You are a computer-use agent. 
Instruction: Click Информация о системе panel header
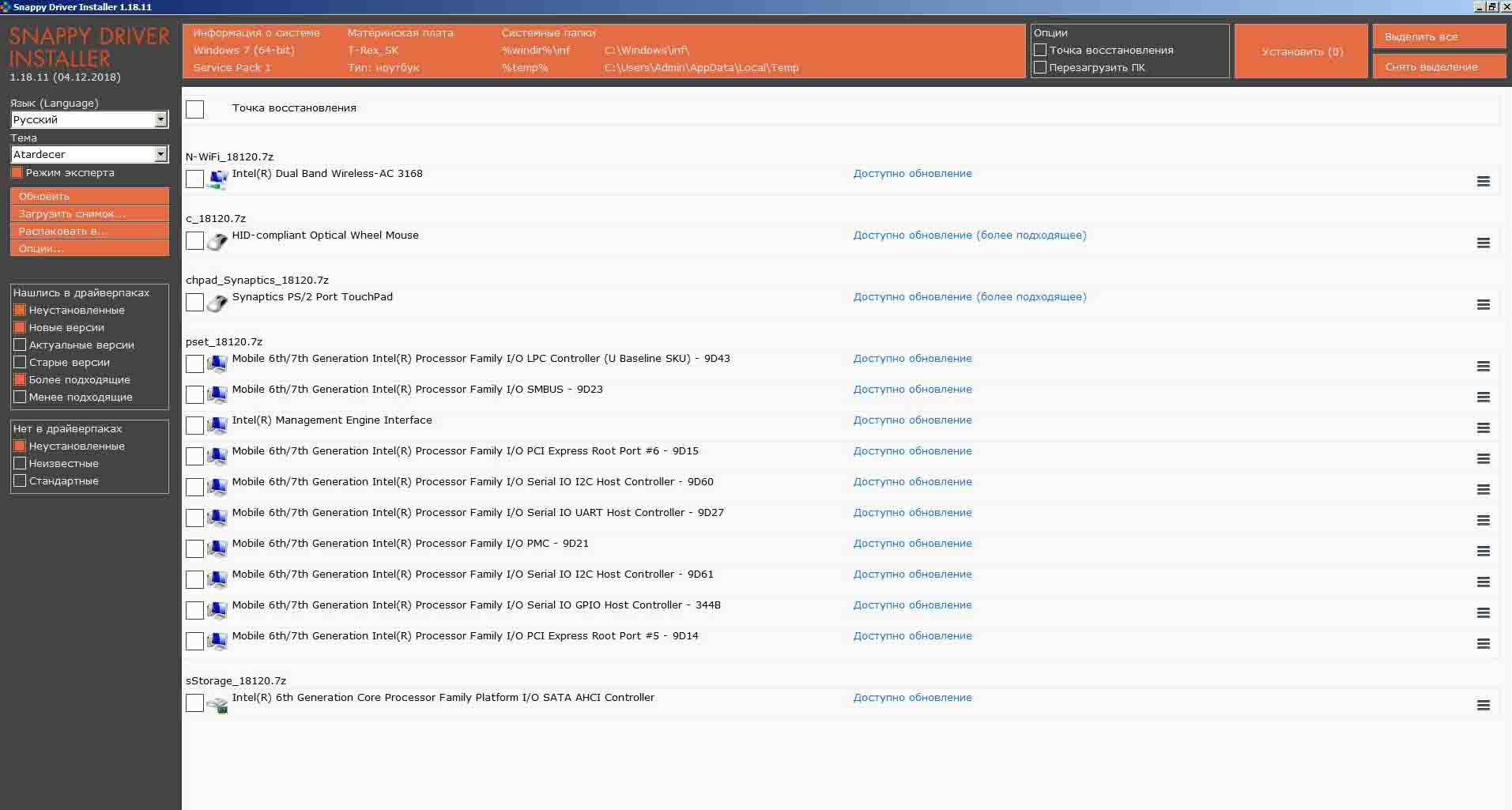pos(256,33)
